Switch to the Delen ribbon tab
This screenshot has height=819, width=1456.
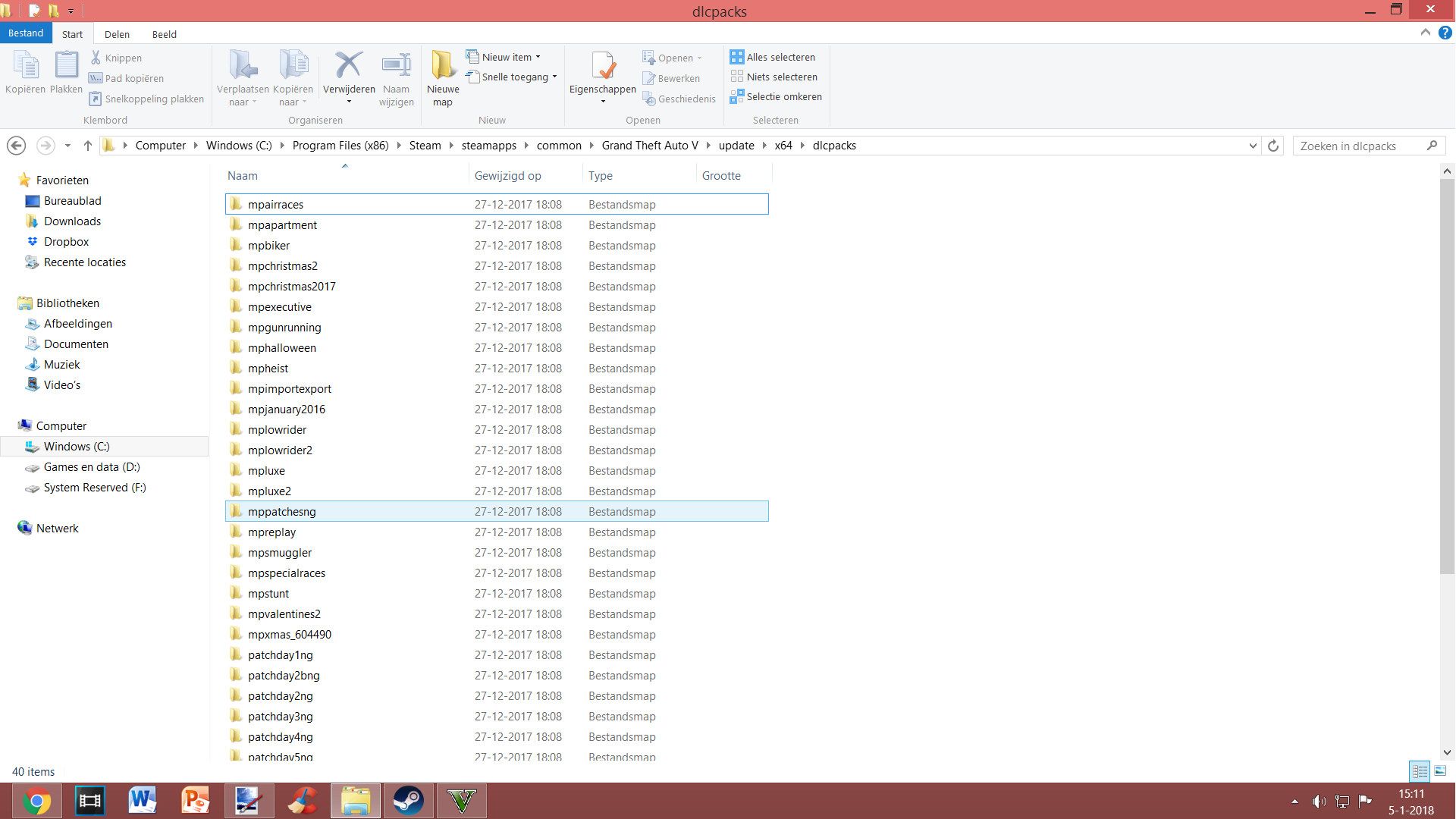coord(117,34)
